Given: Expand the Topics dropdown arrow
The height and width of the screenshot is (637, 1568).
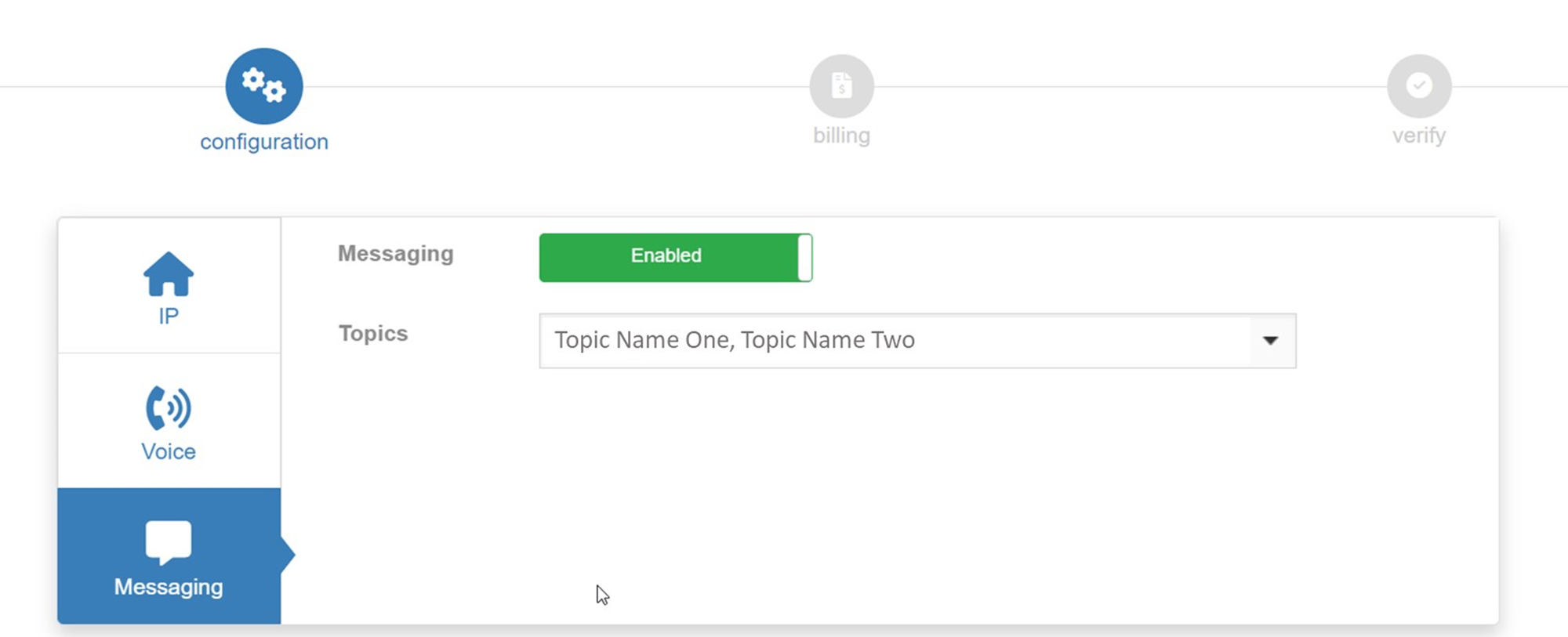Looking at the screenshot, I should pos(1271,341).
